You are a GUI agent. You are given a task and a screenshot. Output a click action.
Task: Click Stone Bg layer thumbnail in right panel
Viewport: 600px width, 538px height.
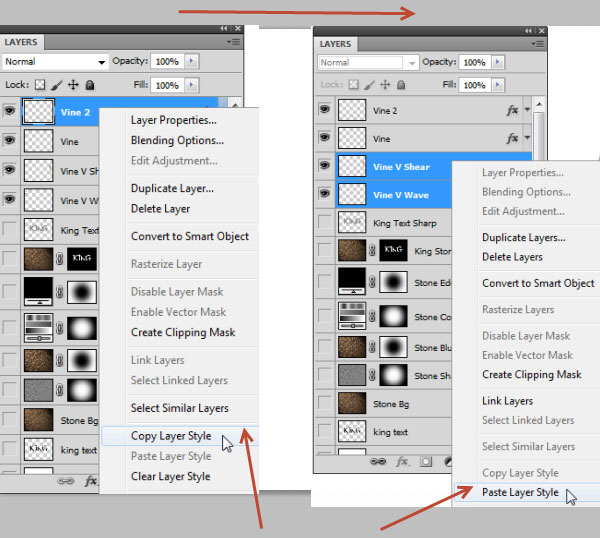(352, 404)
